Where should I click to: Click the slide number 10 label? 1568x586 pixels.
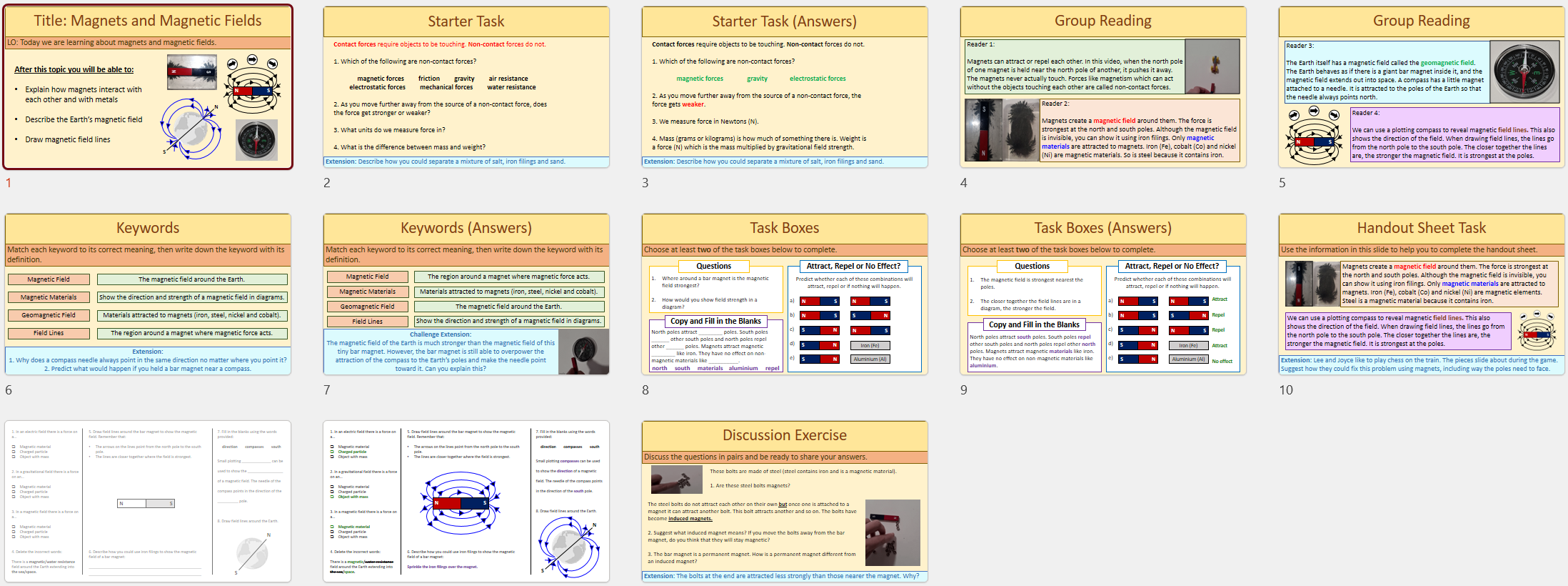(1285, 390)
